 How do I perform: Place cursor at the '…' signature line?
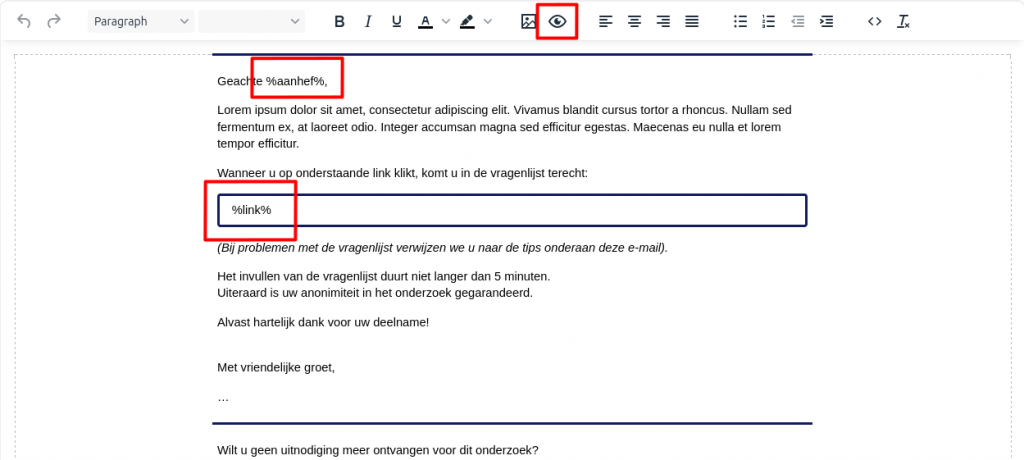(x=223, y=397)
